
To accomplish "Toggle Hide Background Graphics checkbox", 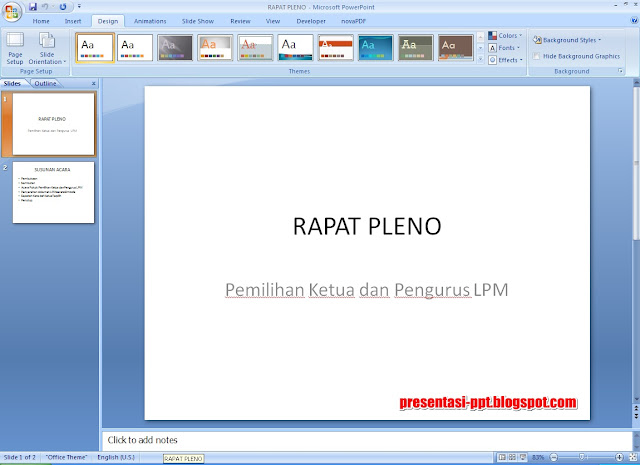I will [537, 56].
